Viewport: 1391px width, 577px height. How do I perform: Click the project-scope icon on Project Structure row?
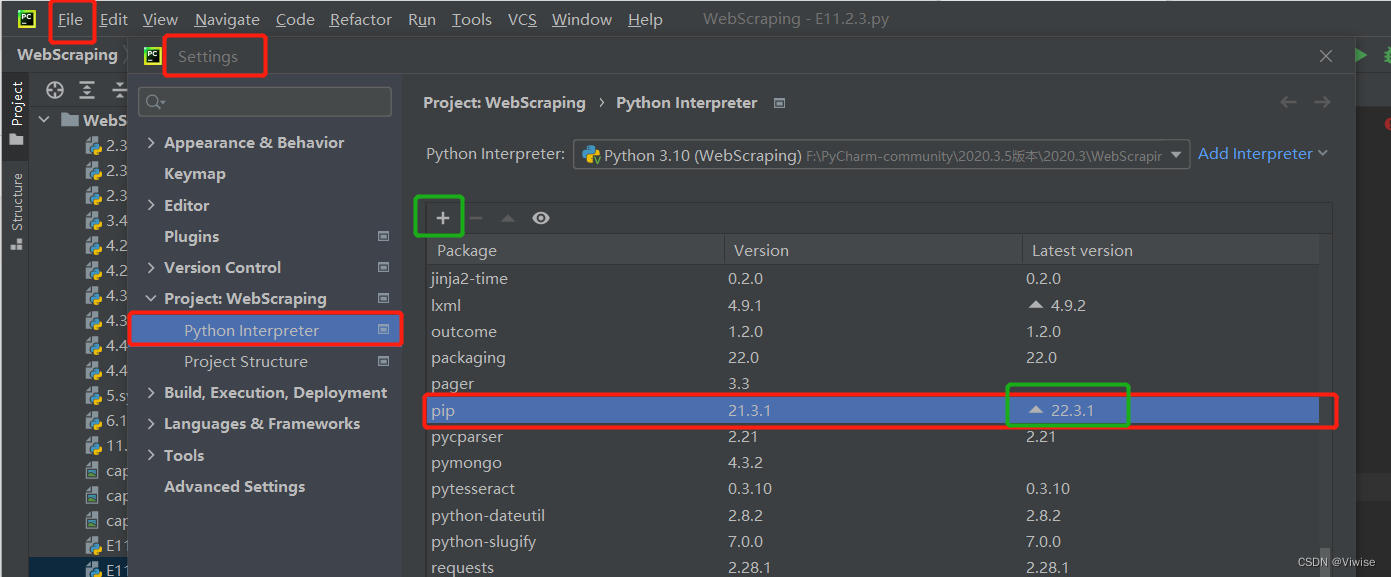click(x=383, y=361)
